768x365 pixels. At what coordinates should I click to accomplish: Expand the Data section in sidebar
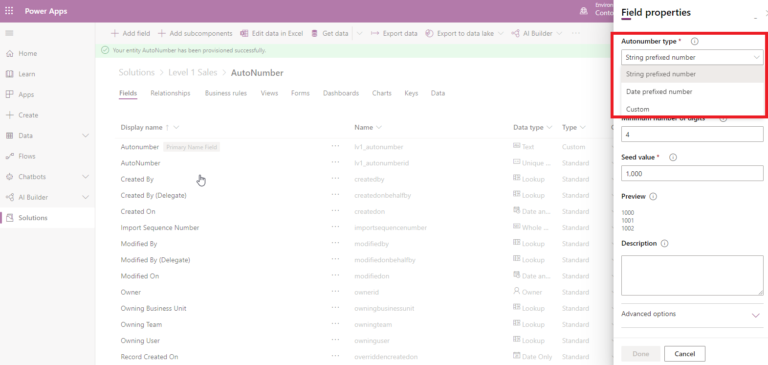click(85, 136)
